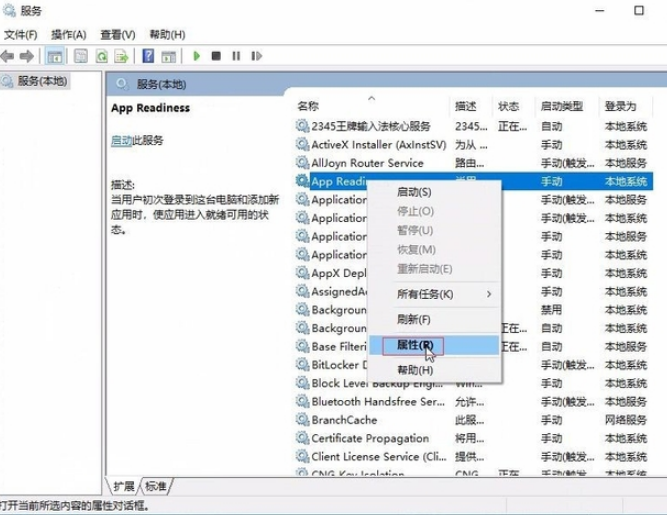Switch to the 标准 tab

pyautogui.click(x=155, y=486)
